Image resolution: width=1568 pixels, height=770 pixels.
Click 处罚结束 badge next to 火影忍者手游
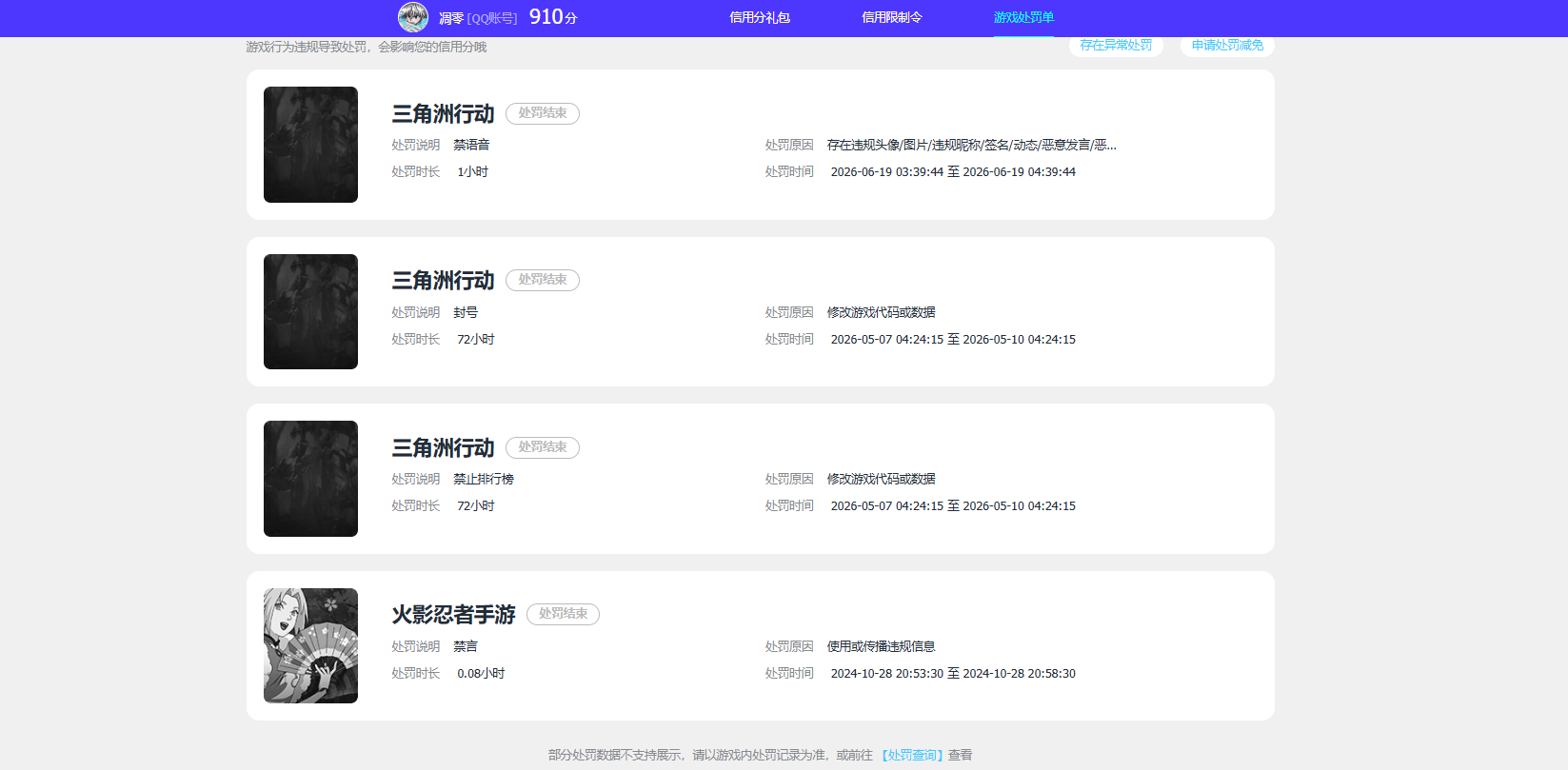pos(563,614)
